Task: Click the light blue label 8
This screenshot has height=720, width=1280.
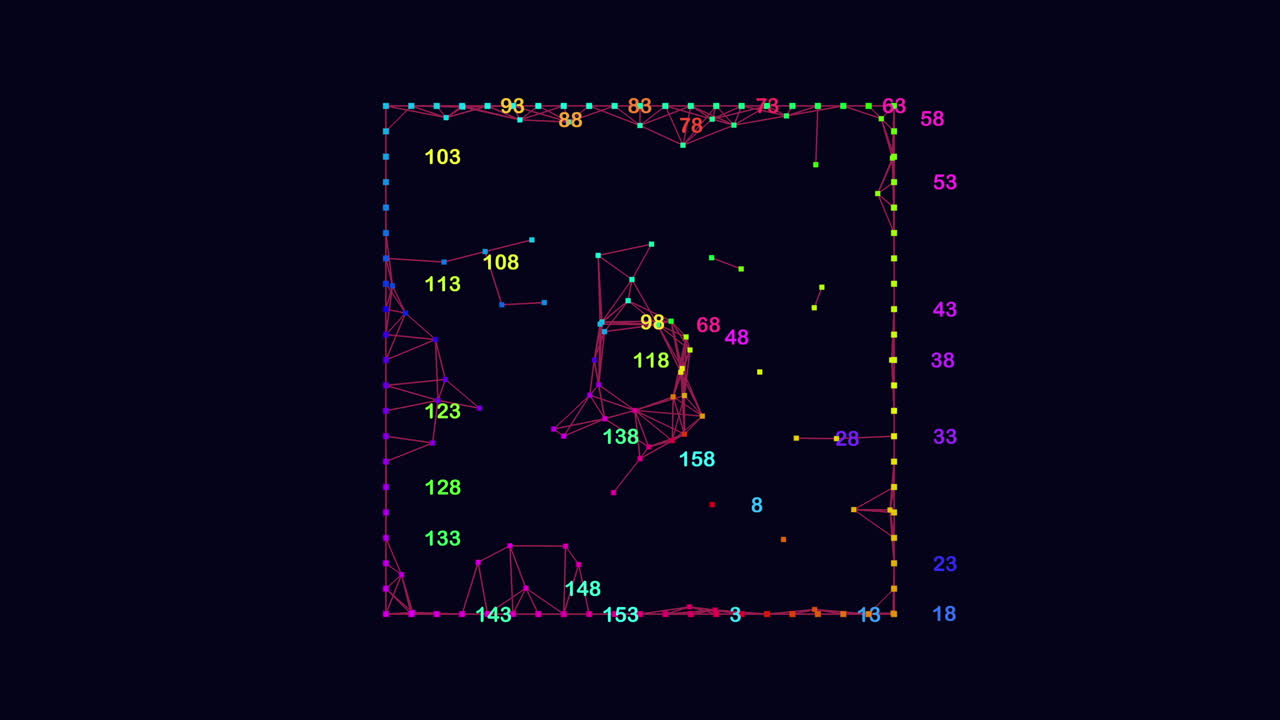Action: [757, 506]
